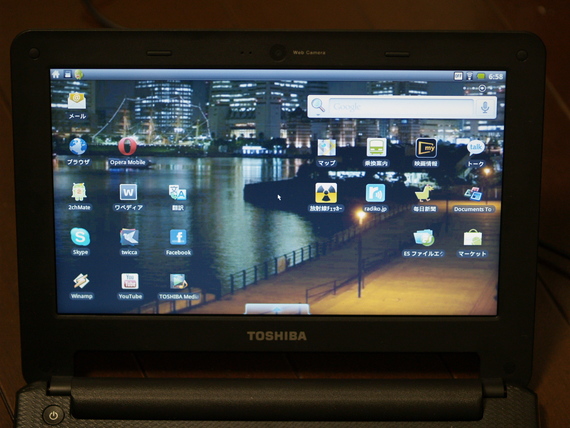The image size is (570, 428).
Task: Tap the Home icon in status bar
Action: click(56, 74)
